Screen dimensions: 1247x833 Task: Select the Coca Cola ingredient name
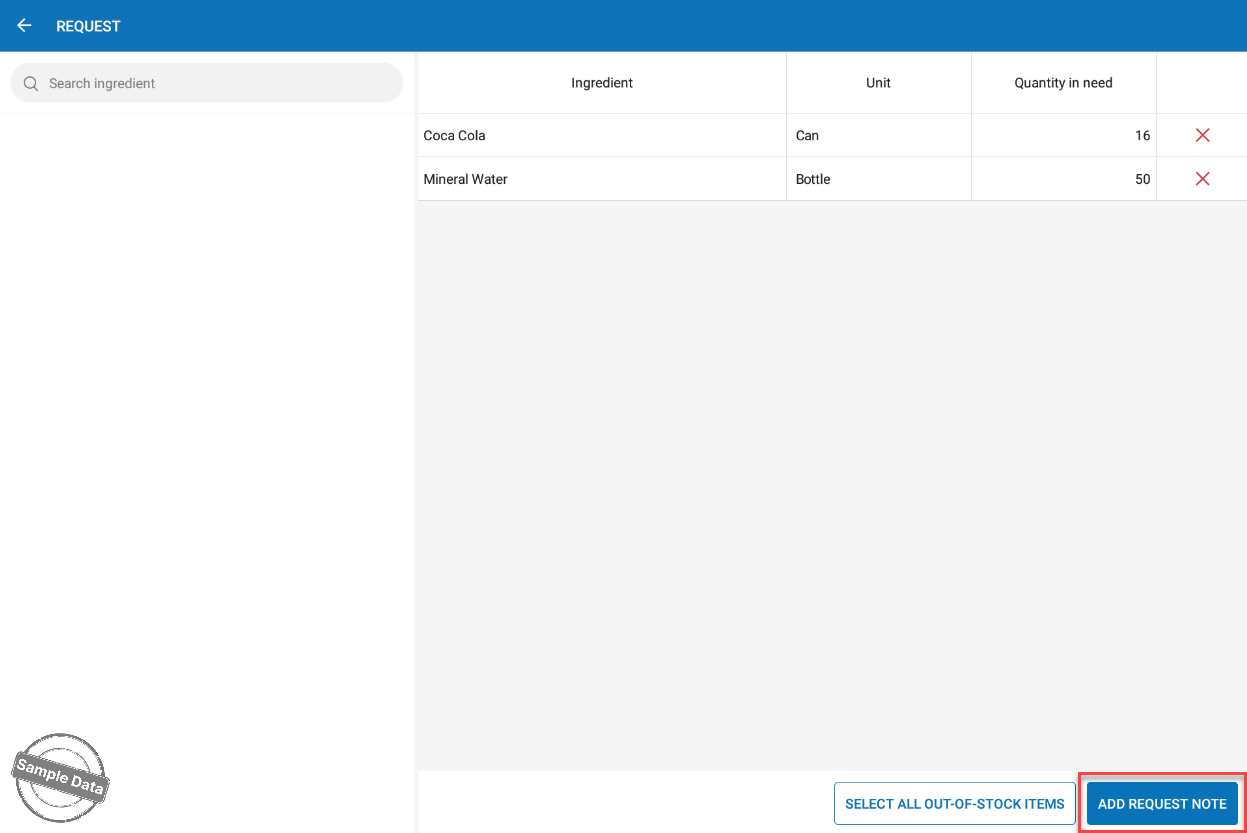point(455,136)
